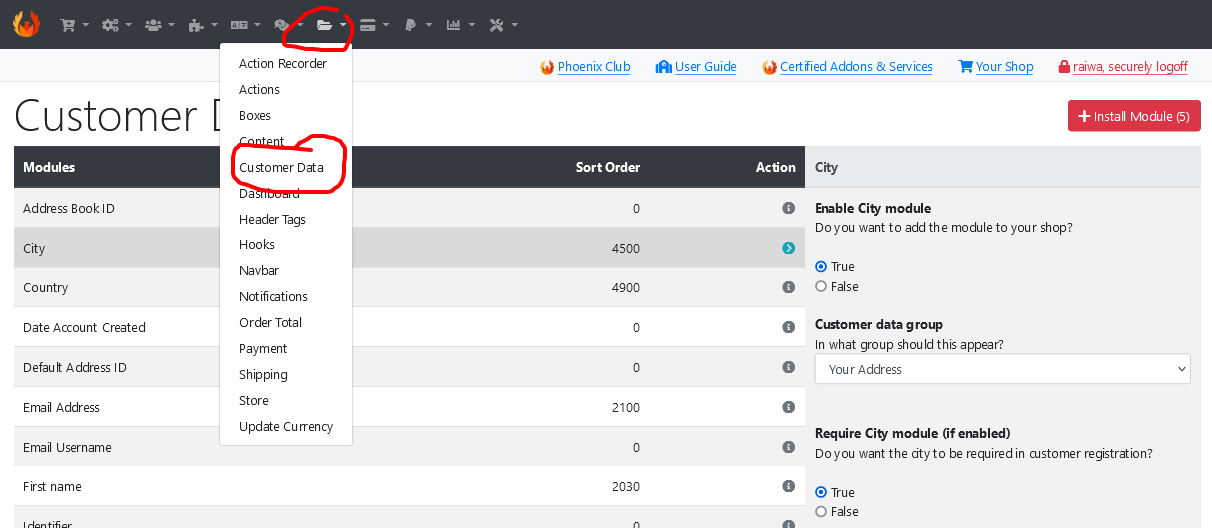This screenshot has width=1212, height=528.
Task: Expand caret next to the tools icon
Action: (515, 26)
